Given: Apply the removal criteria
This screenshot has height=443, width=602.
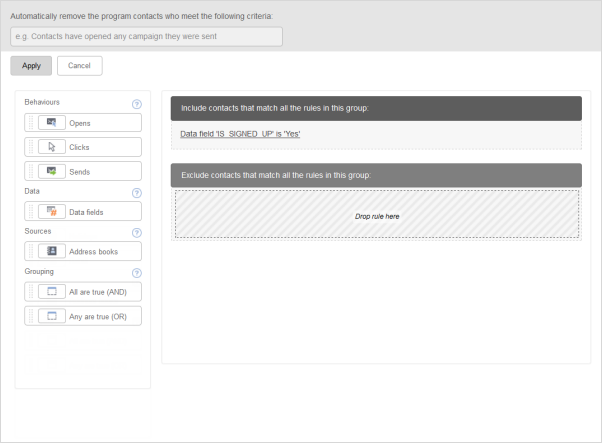Looking at the screenshot, I should [x=31, y=66].
